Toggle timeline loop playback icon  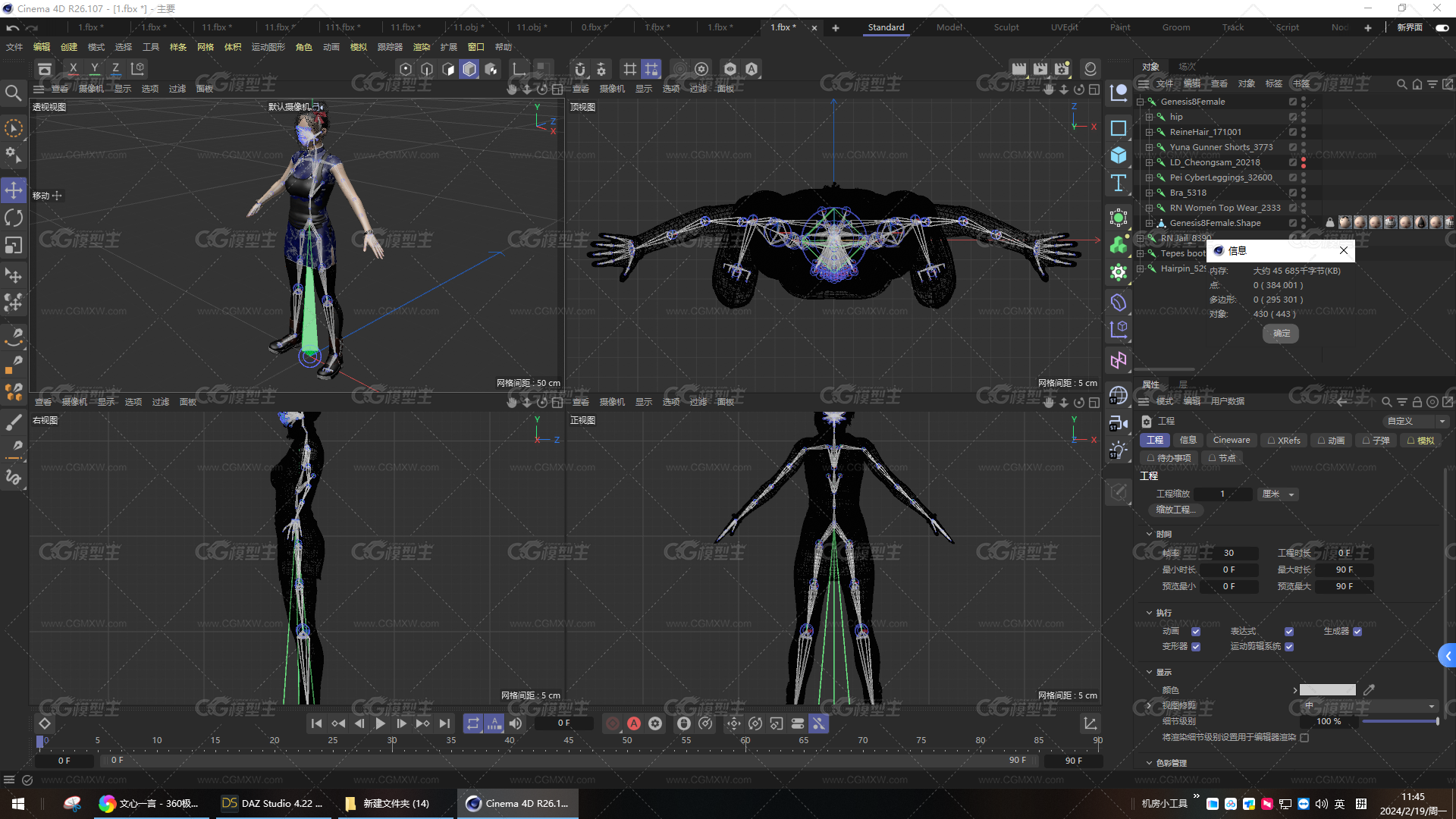tap(472, 723)
